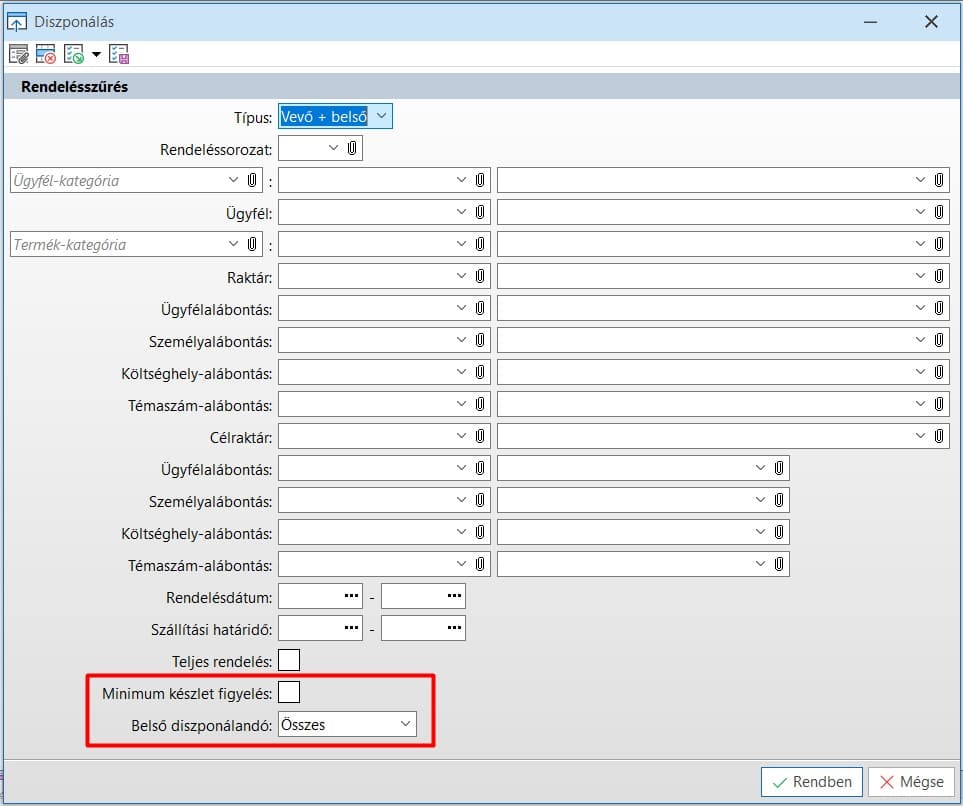
Task: Click the checklist icon with green arrow
Action: (x=73, y=54)
